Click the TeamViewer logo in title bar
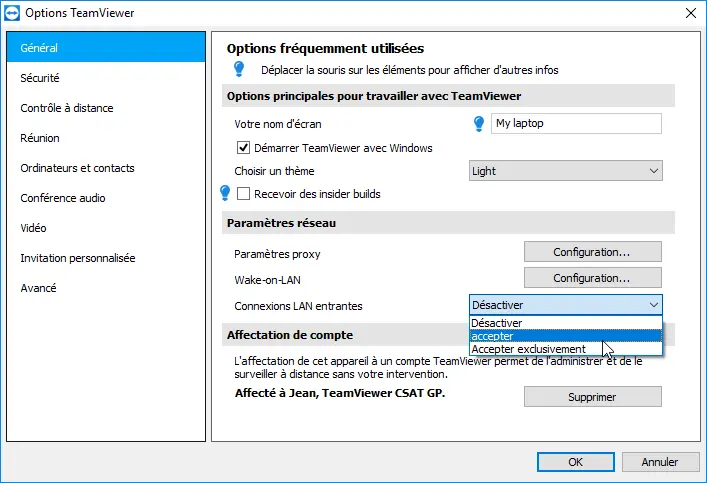This screenshot has height=483, width=707. [12, 13]
